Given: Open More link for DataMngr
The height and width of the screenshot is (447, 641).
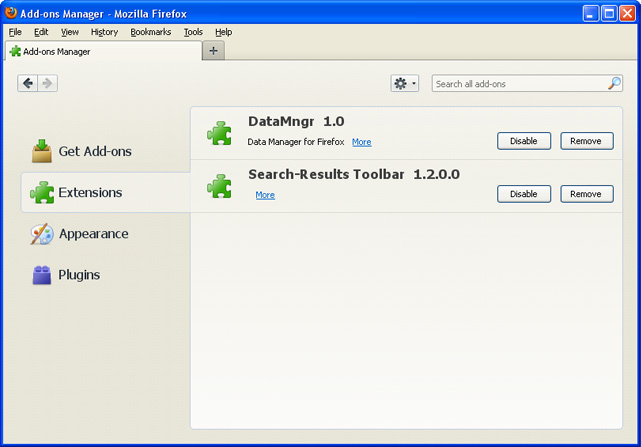Looking at the screenshot, I should click(x=362, y=142).
